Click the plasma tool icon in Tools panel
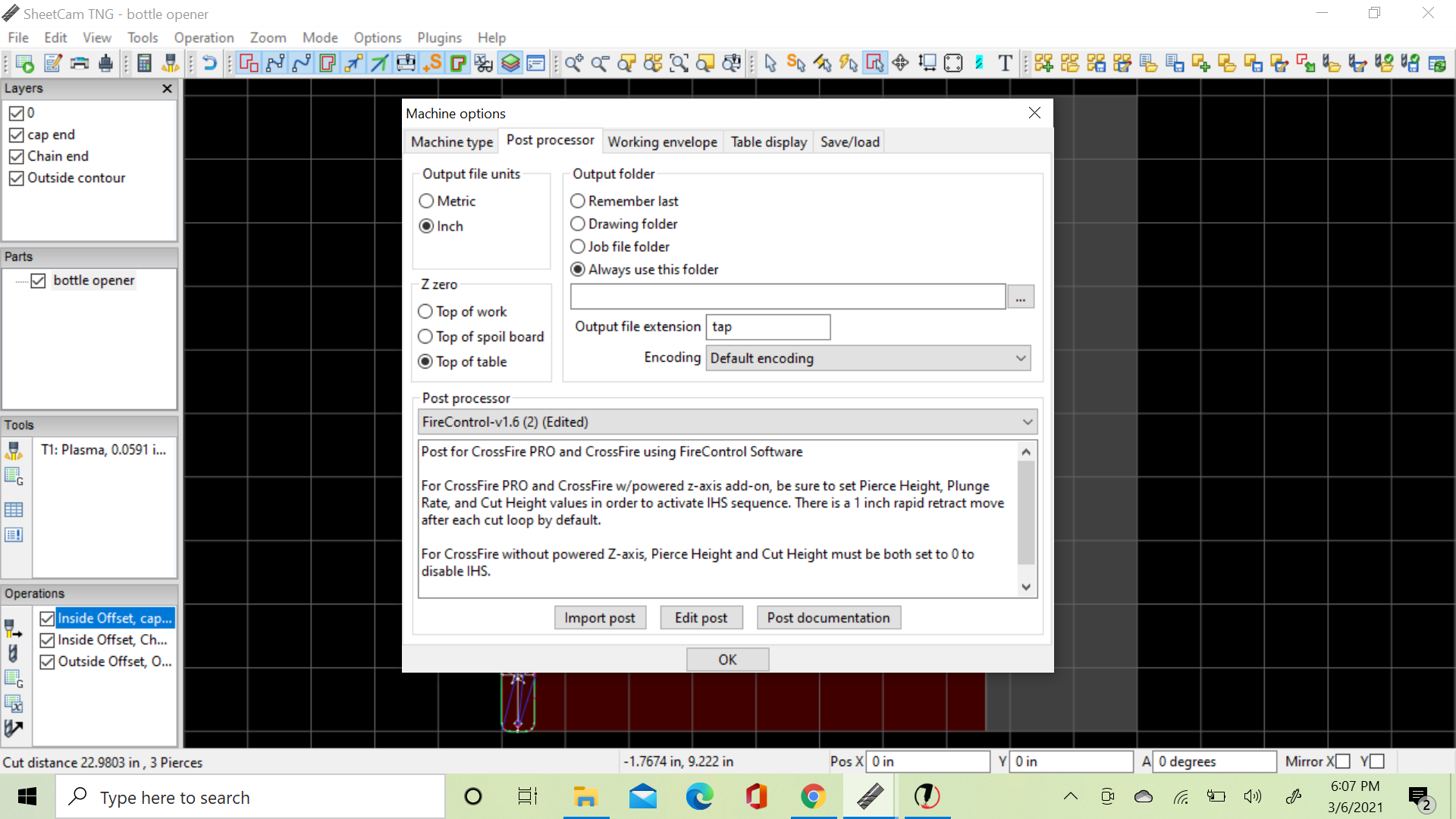 pos(14,450)
